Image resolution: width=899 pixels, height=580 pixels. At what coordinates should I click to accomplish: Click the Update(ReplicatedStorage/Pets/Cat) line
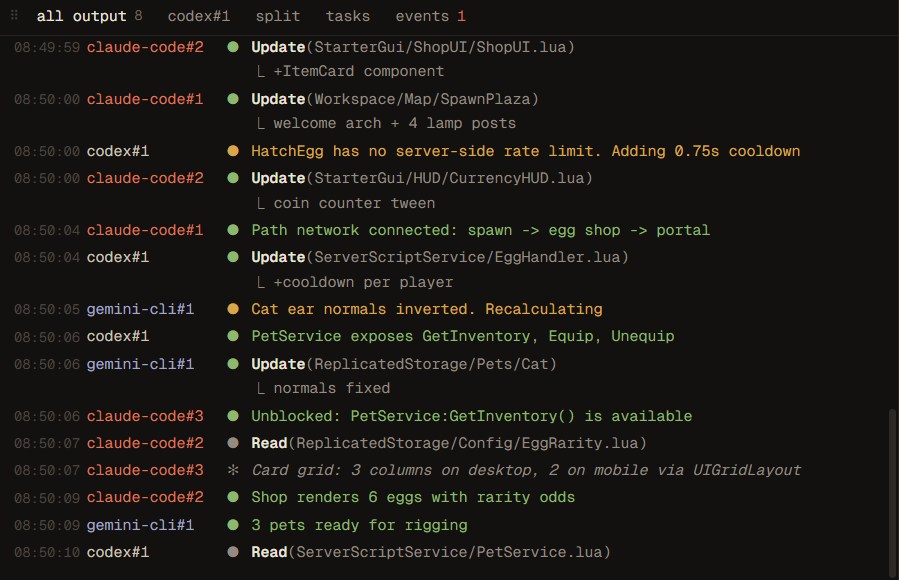[404, 363]
